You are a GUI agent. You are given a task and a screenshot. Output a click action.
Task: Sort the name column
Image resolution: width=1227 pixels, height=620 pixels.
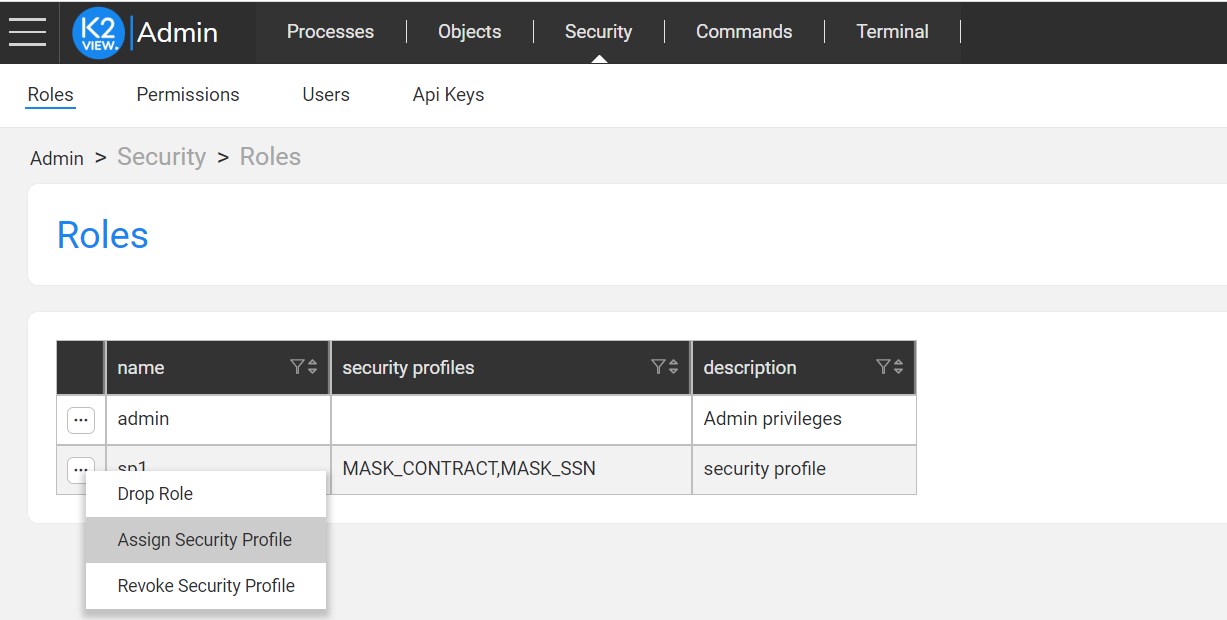(x=312, y=367)
